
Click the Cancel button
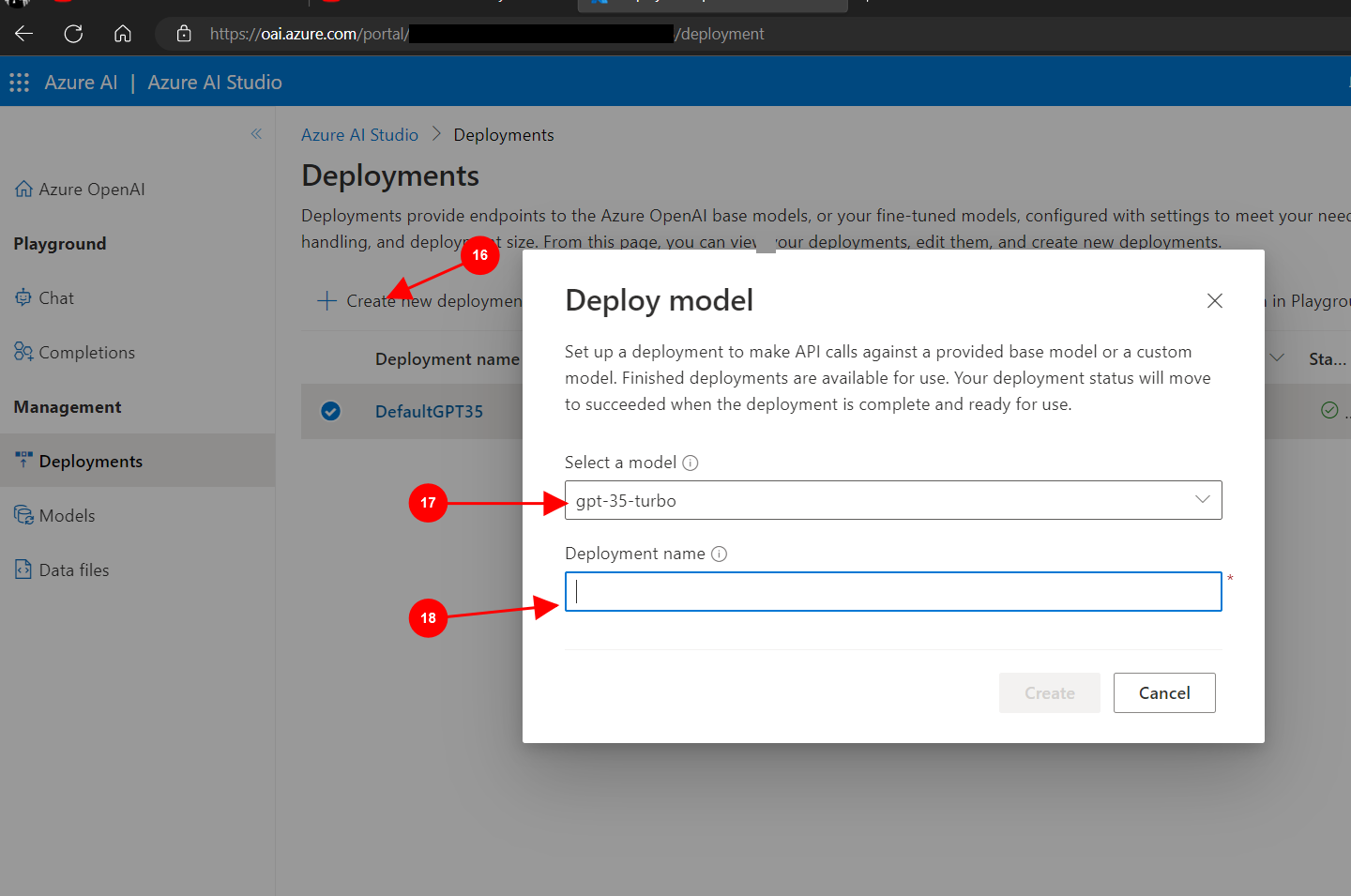tap(1163, 693)
